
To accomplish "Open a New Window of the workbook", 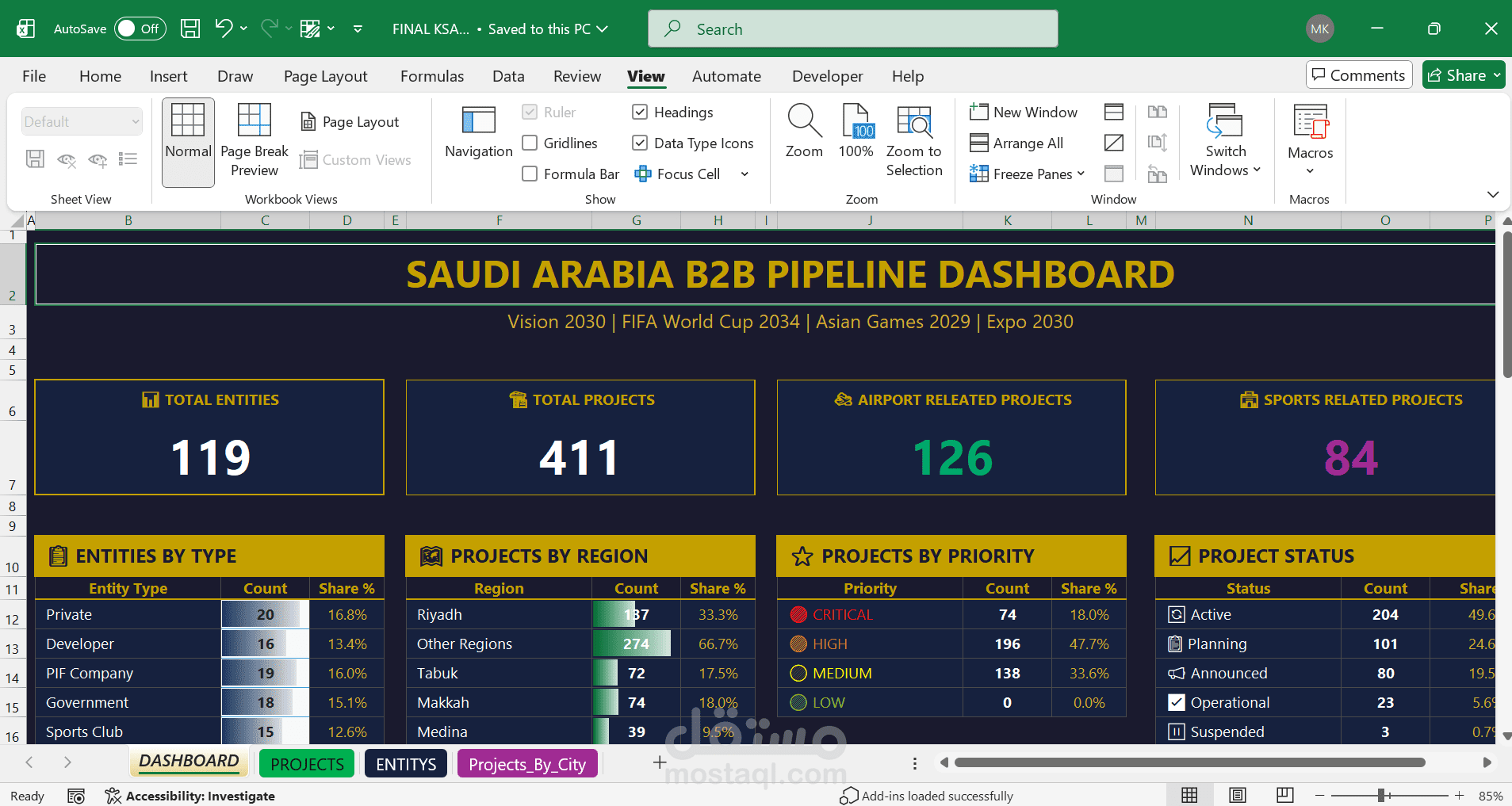I will 1023,112.
